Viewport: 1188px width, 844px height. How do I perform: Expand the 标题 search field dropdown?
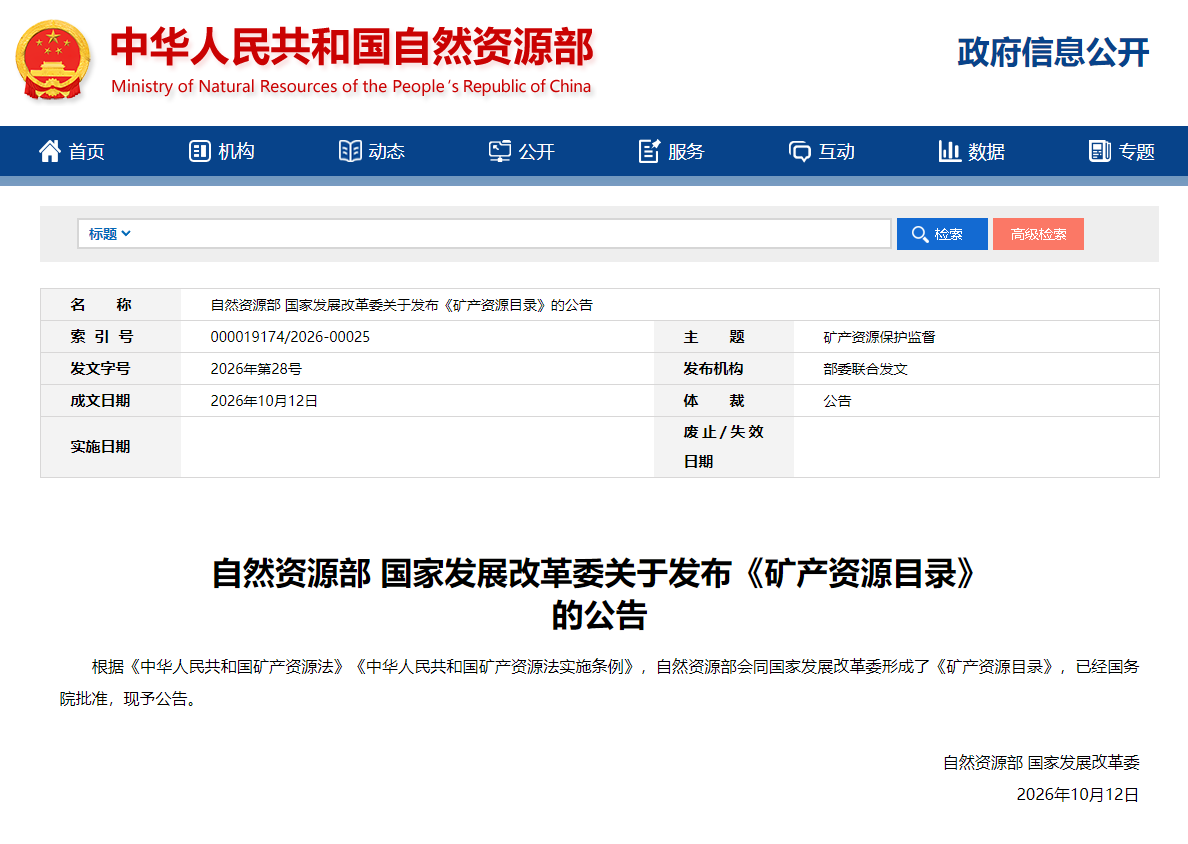(x=109, y=234)
